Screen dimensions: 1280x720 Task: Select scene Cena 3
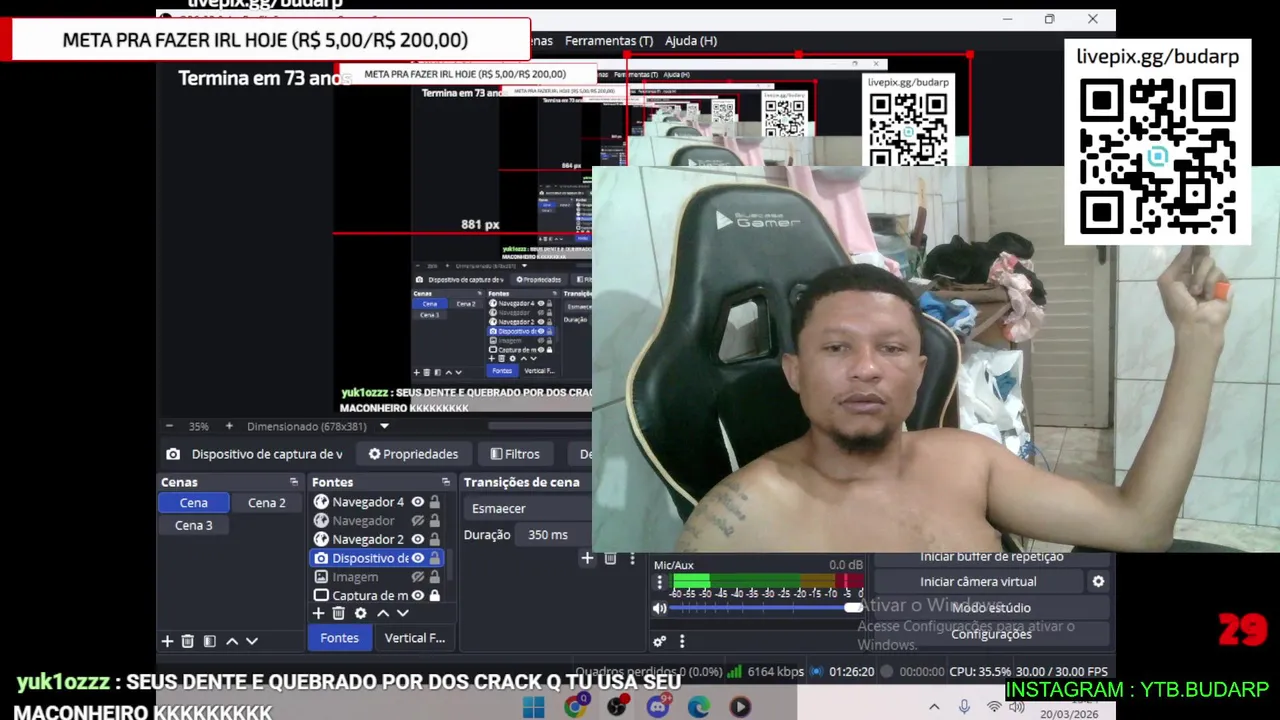(194, 525)
